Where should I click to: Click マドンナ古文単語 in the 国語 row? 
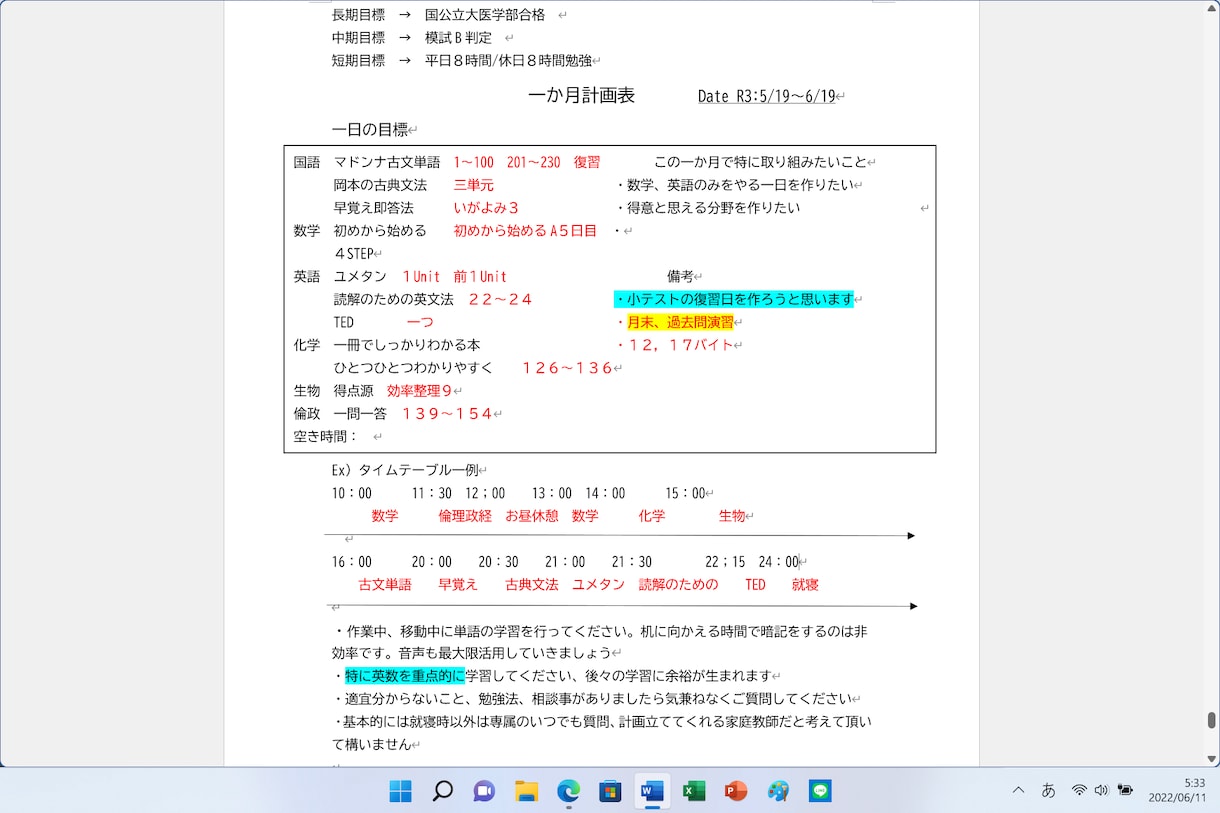tap(387, 162)
